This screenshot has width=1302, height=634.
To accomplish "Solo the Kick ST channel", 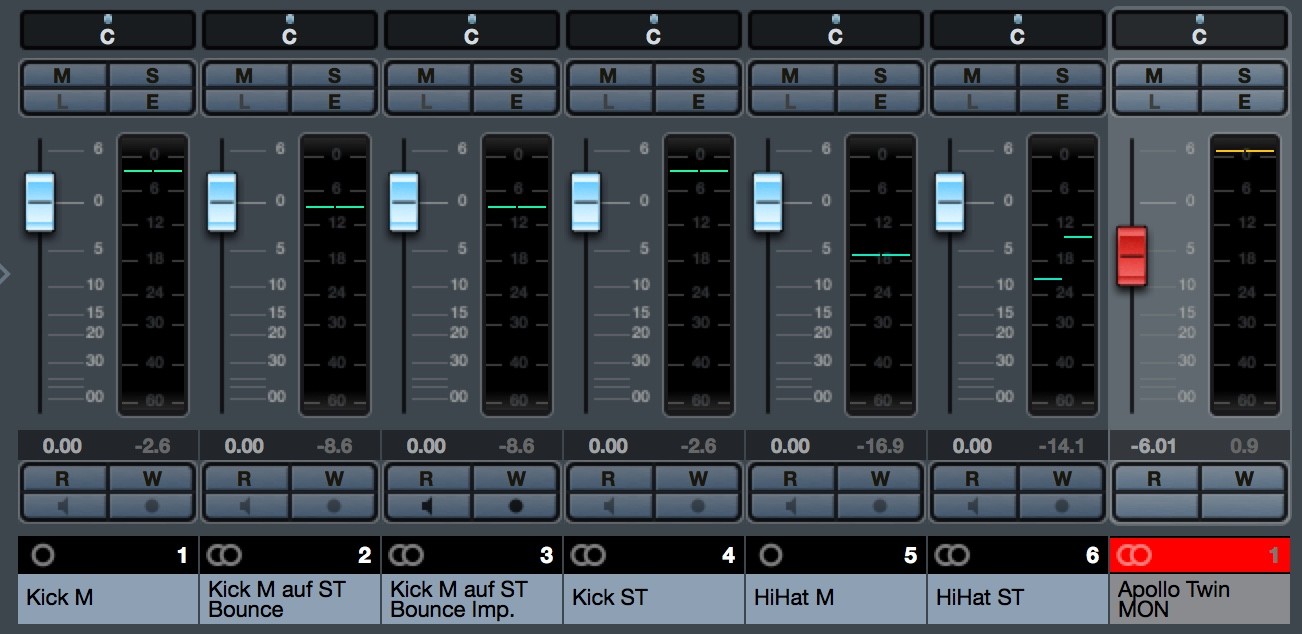I will (x=698, y=76).
